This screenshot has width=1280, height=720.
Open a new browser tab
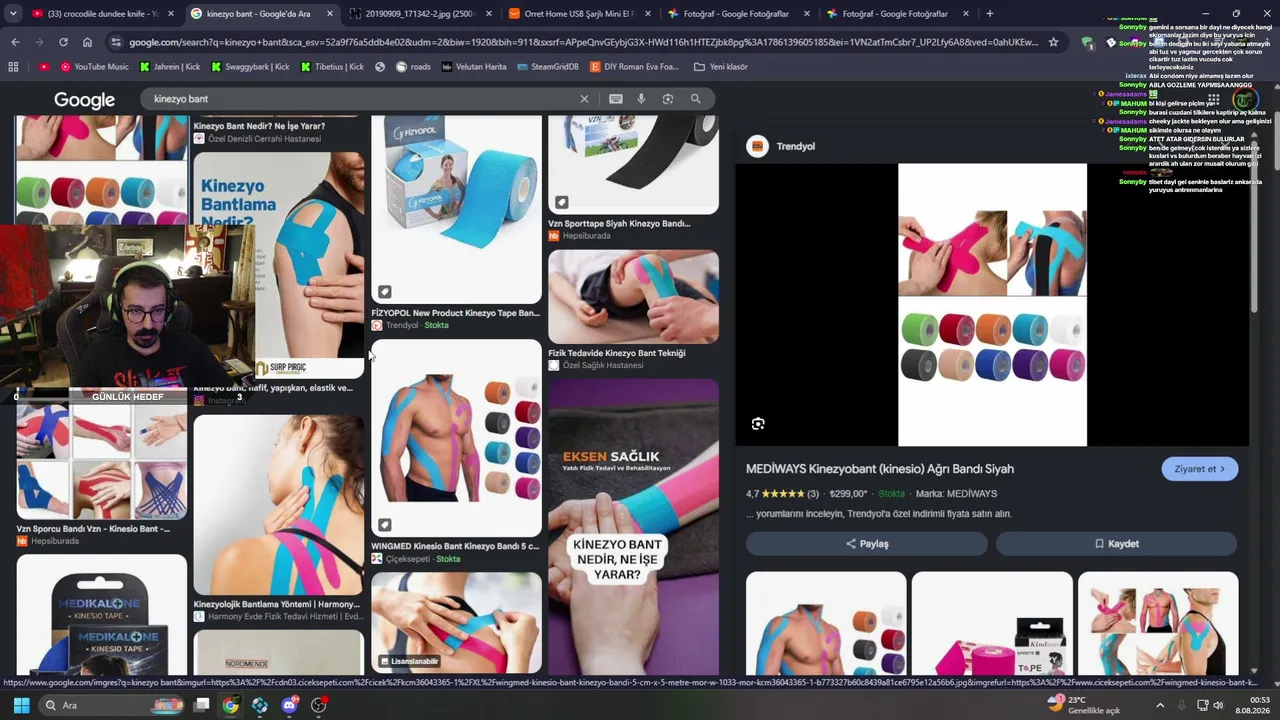point(990,14)
